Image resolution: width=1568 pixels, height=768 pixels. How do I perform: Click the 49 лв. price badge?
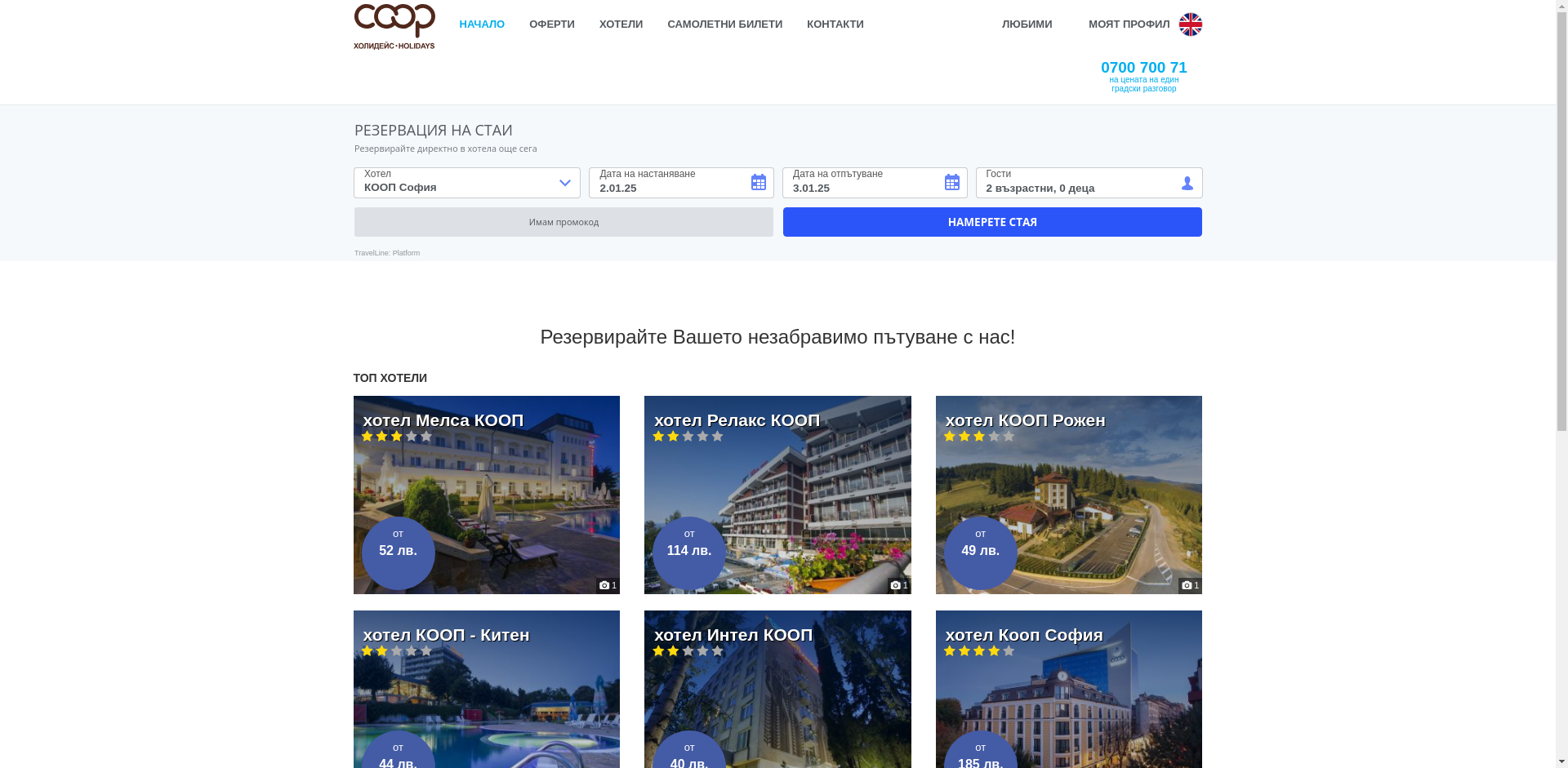click(980, 553)
